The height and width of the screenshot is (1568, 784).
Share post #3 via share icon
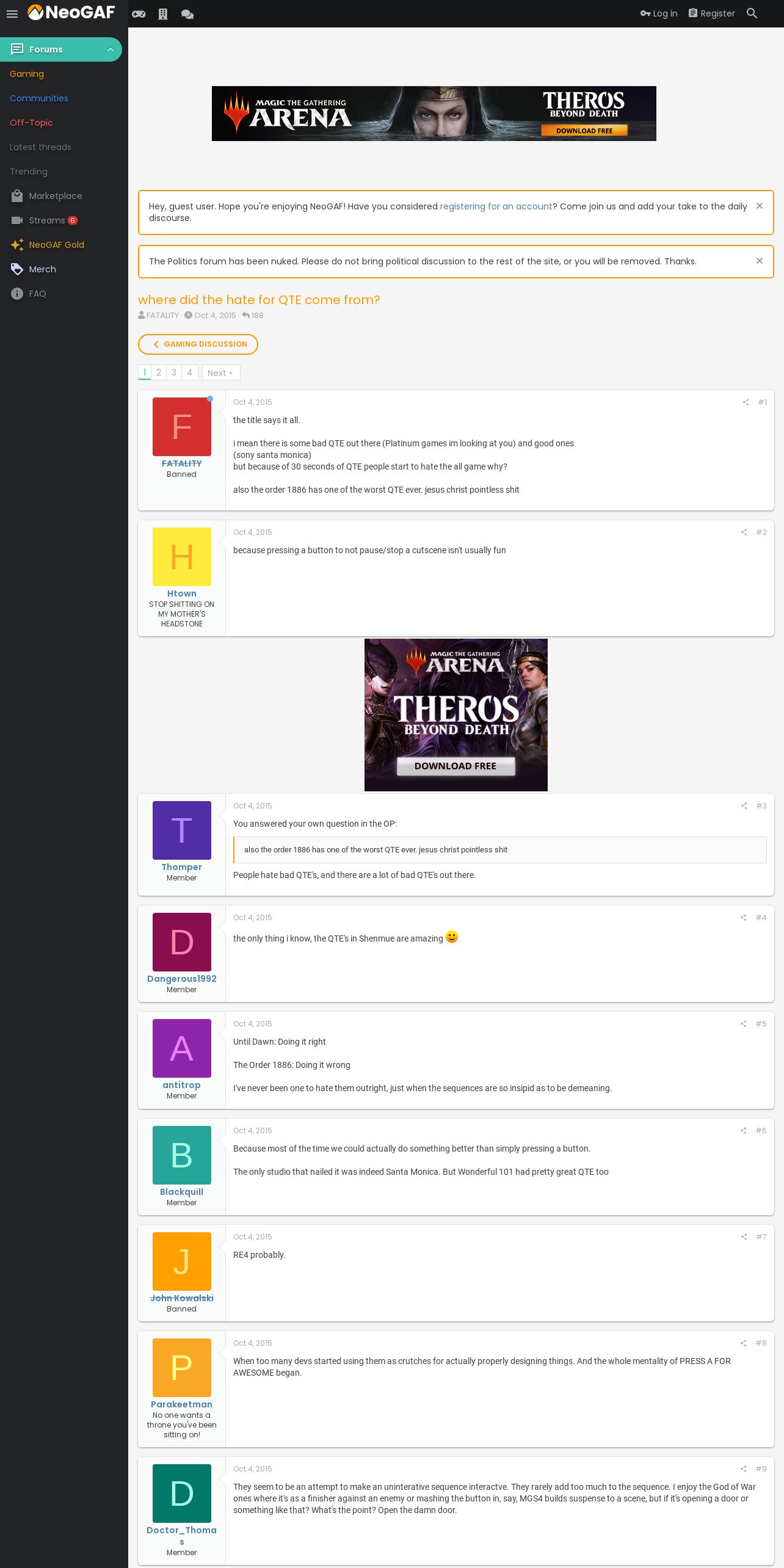[744, 806]
